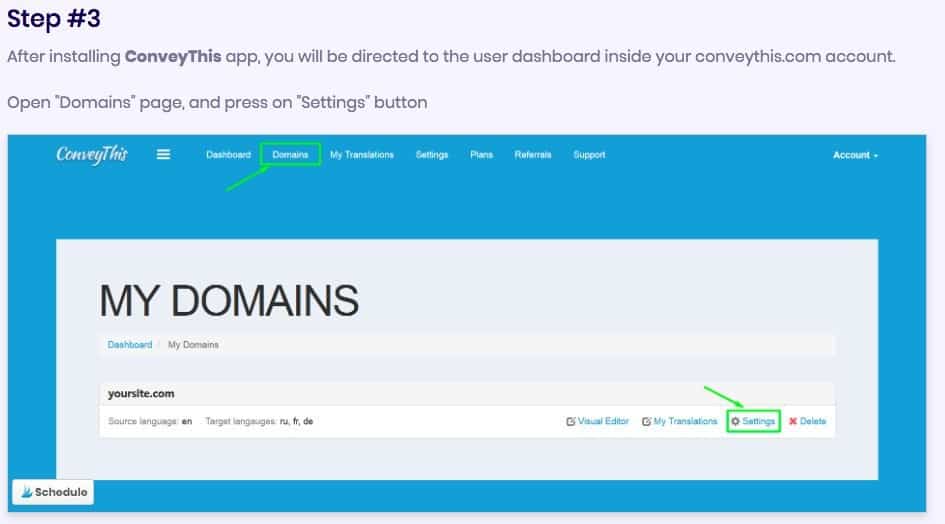Open the Support nav item
Image resolution: width=945 pixels, height=524 pixels.
pos(589,155)
